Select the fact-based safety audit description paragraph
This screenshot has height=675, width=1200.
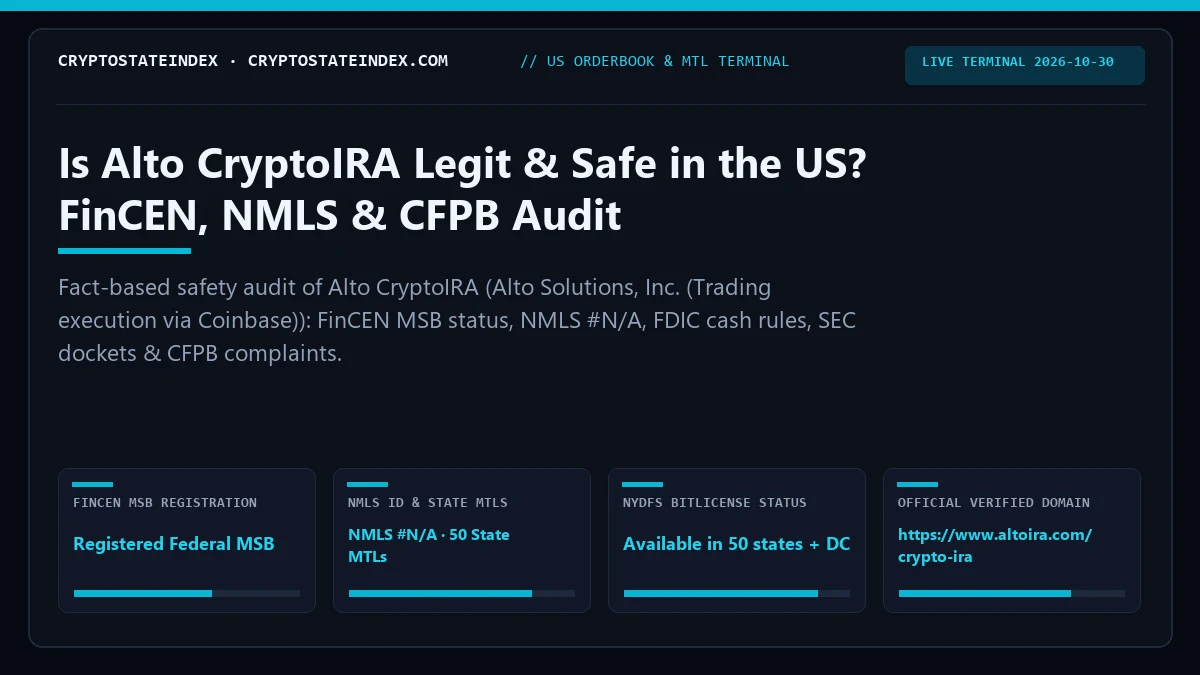coord(457,321)
